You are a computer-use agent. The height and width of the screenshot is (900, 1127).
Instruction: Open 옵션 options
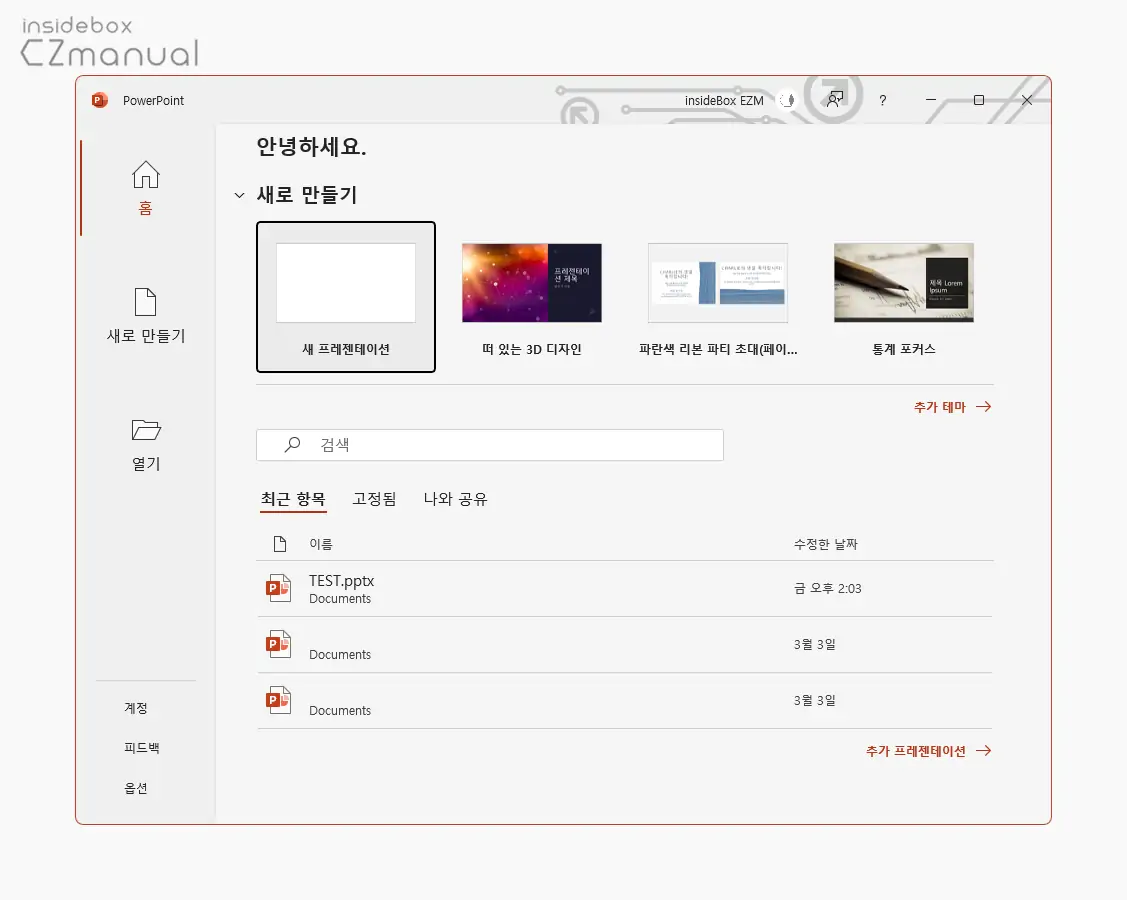click(136, 788)
